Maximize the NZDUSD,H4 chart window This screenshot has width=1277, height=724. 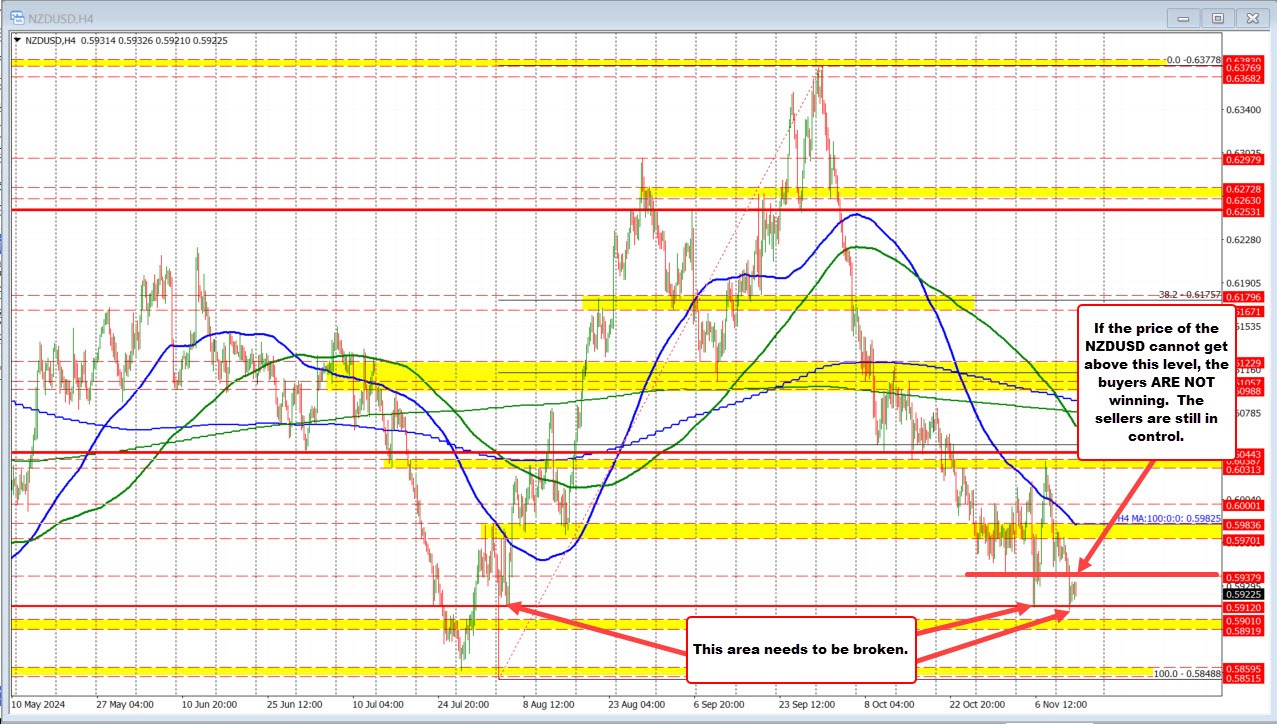1217,17
